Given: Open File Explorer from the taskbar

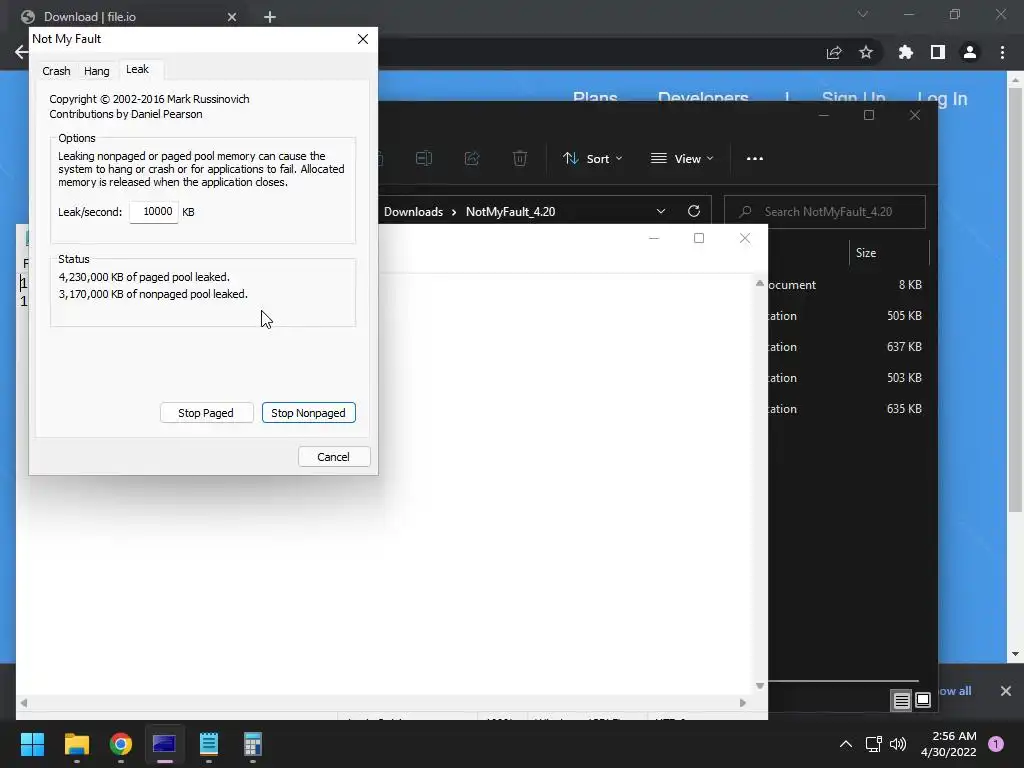Looking at the screenshot, I should click(76, 744).
